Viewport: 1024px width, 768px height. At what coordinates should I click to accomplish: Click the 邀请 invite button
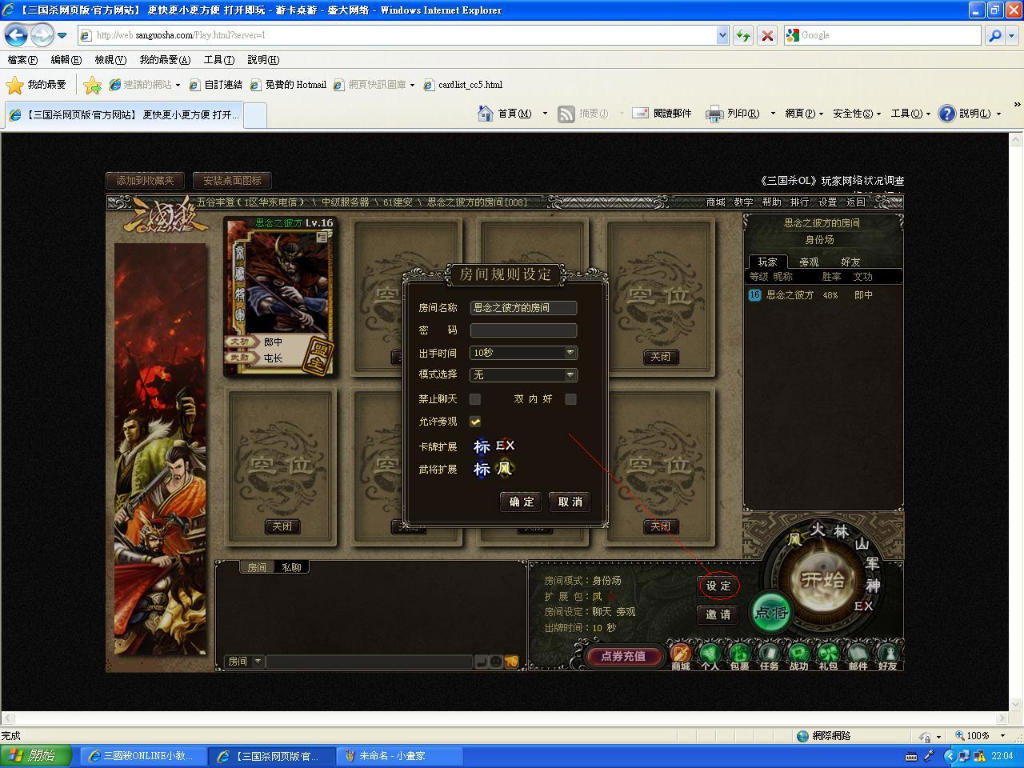click(718, 614)
